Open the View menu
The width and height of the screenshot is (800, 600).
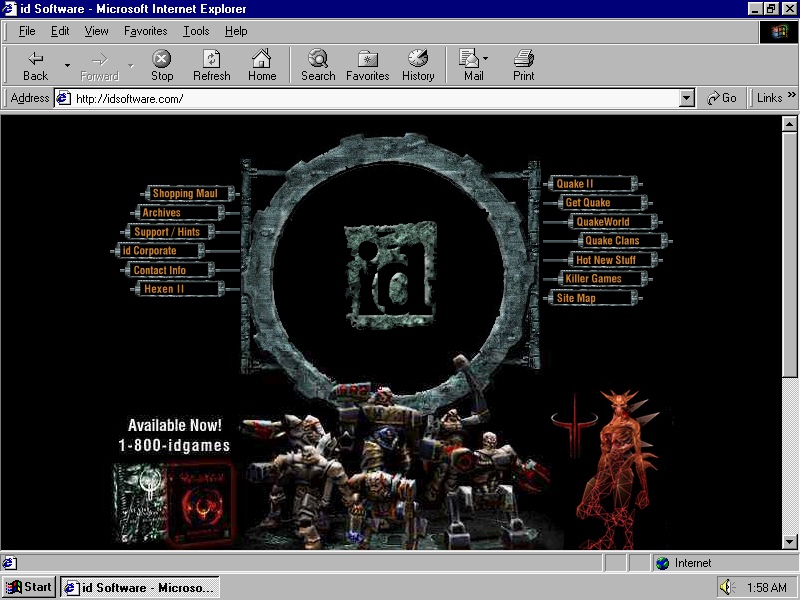[96, 31]
